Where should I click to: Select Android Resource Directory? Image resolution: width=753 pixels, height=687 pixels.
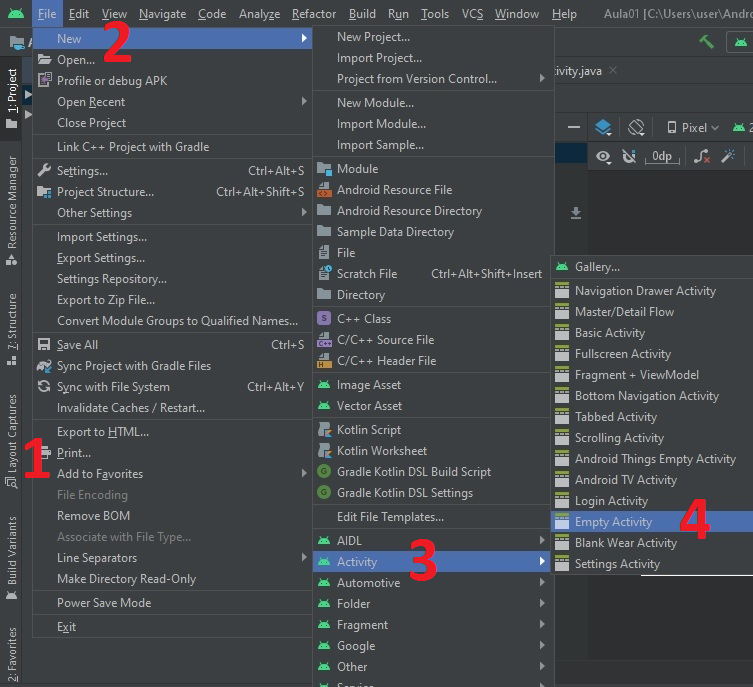[432, 211]
